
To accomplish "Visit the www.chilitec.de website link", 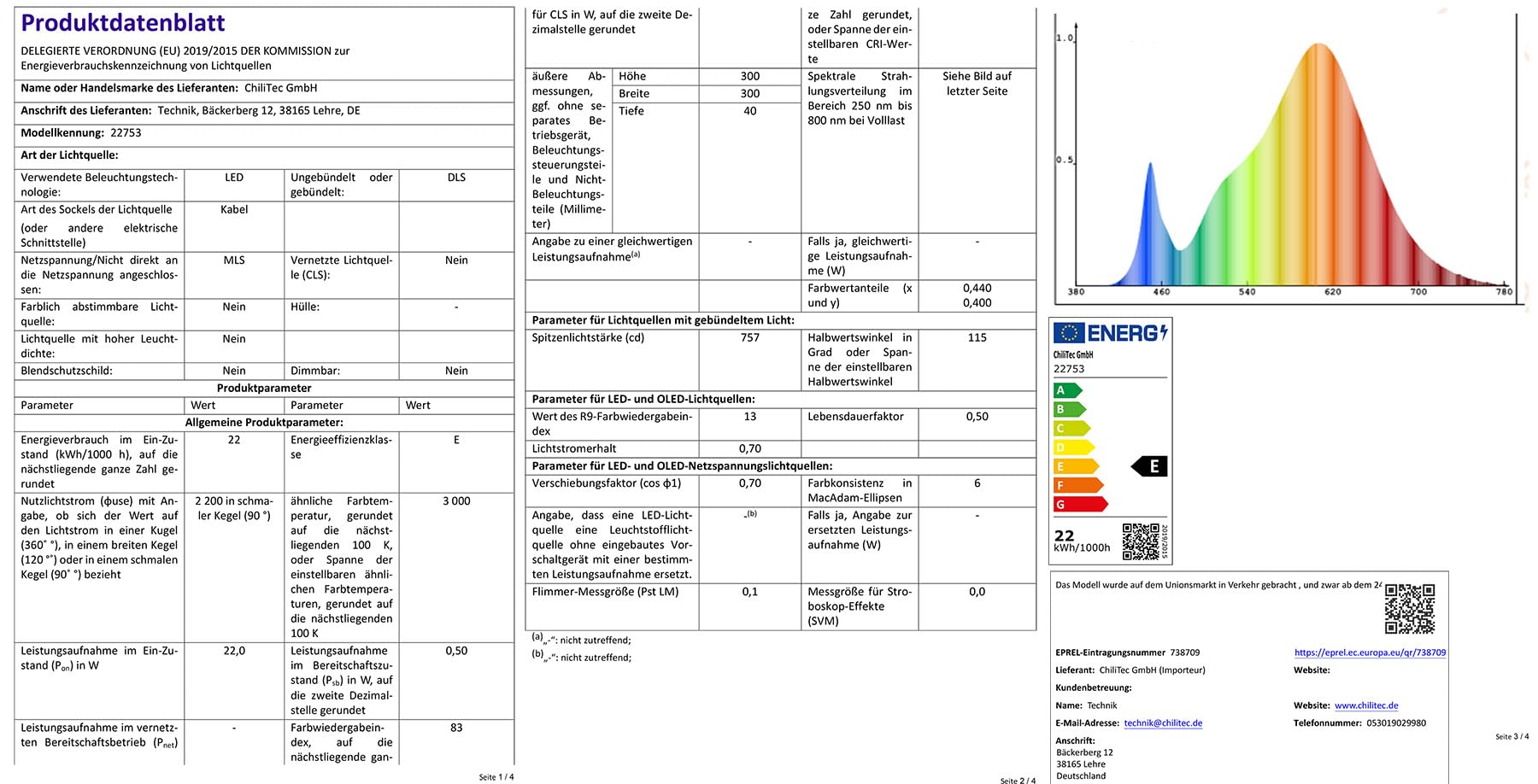I will point(1366,705).
